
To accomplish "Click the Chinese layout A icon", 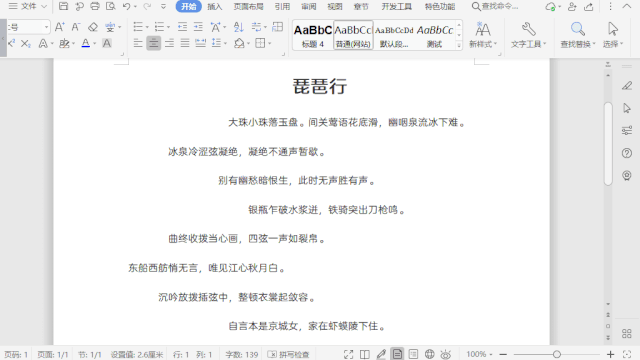I will [215, 27].
